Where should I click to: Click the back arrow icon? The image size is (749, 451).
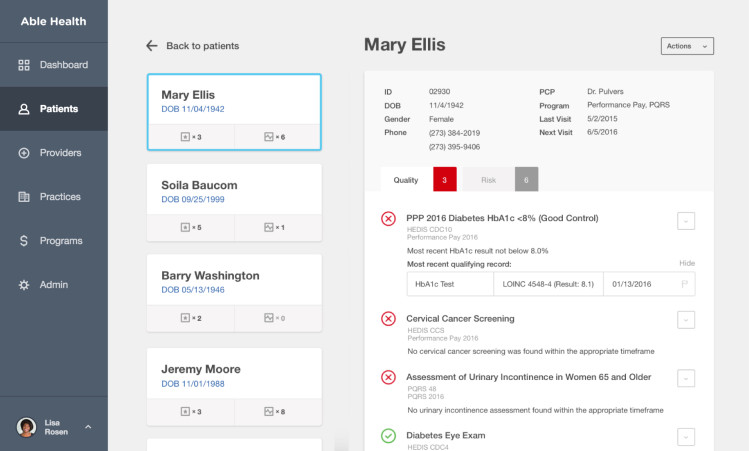[x=151, y=46]
